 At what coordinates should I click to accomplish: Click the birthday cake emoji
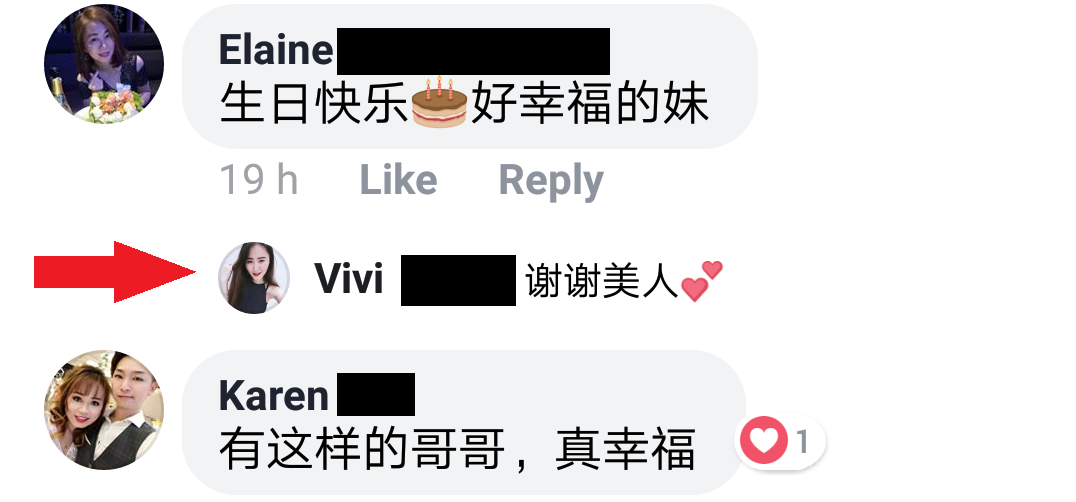pos(439,103)
